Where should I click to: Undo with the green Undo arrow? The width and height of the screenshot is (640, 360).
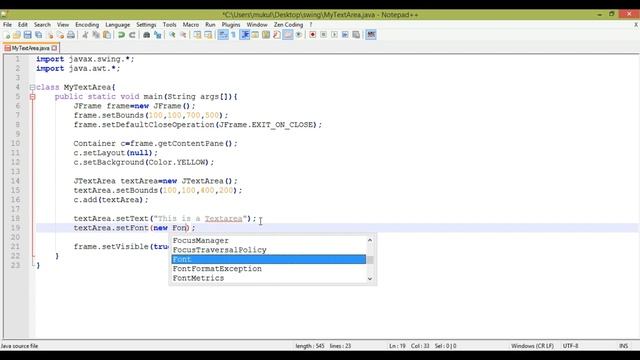point(121,35)
